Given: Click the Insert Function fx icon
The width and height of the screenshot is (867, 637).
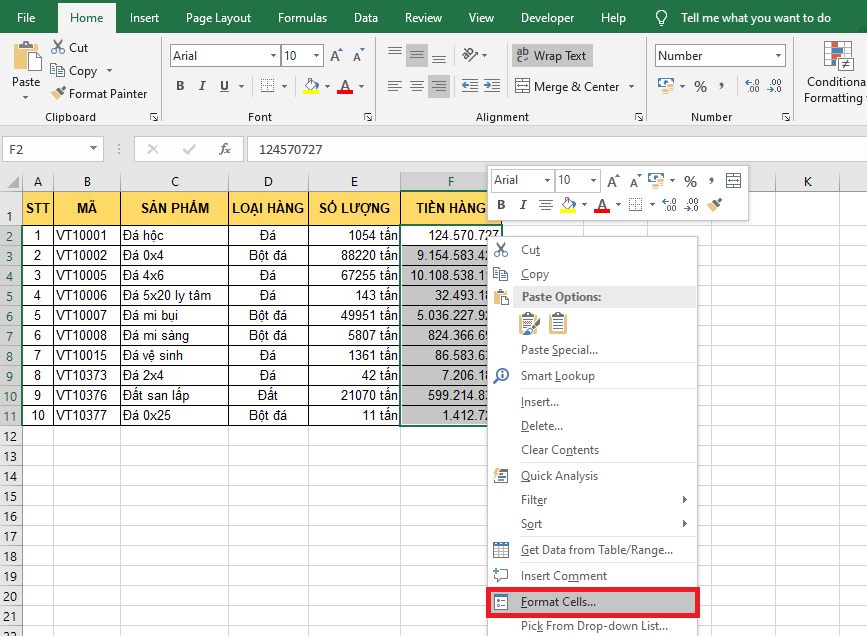Looking at the screenshot, I should coord(225,149).
